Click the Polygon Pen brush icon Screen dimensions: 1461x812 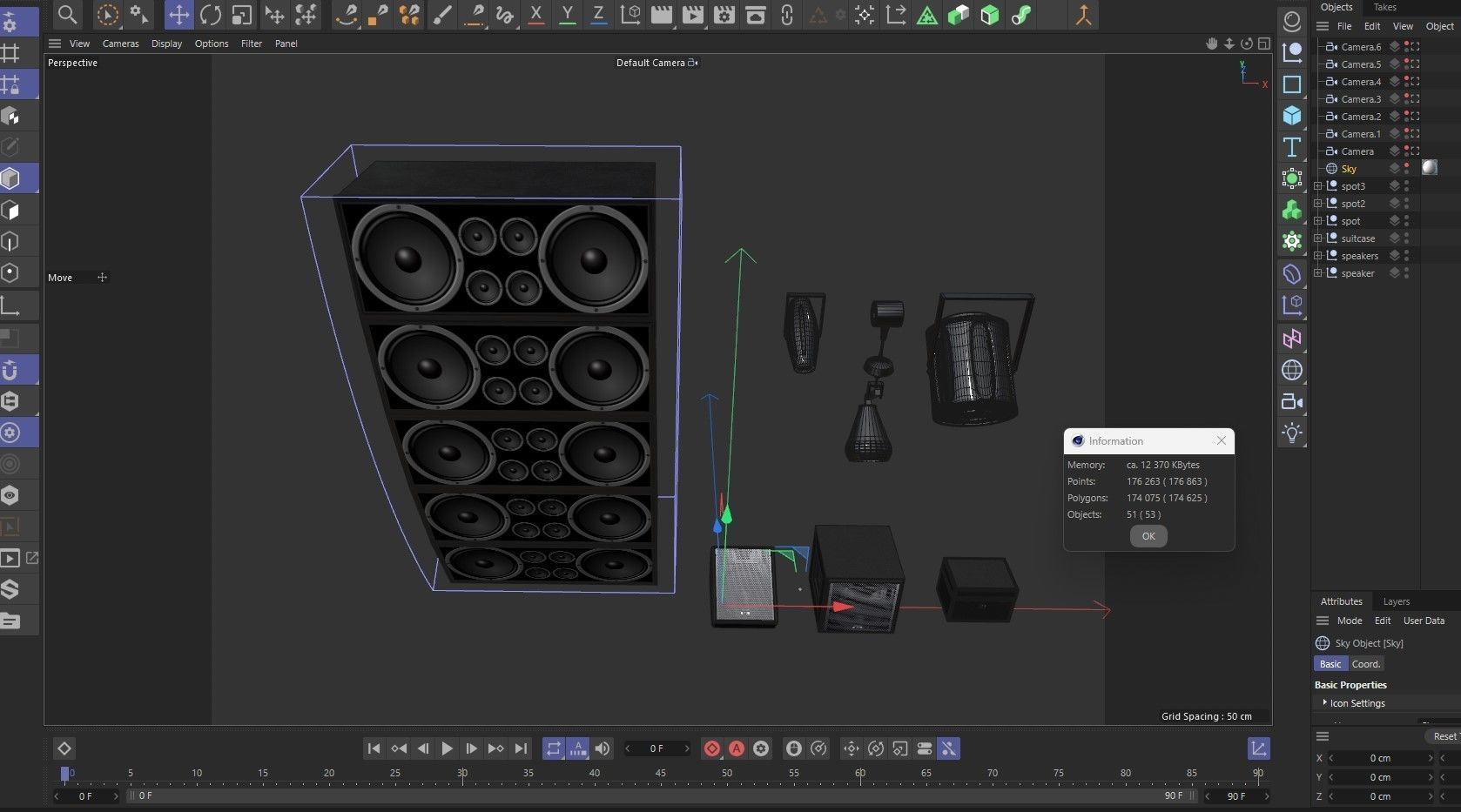[x=442, y=14]
